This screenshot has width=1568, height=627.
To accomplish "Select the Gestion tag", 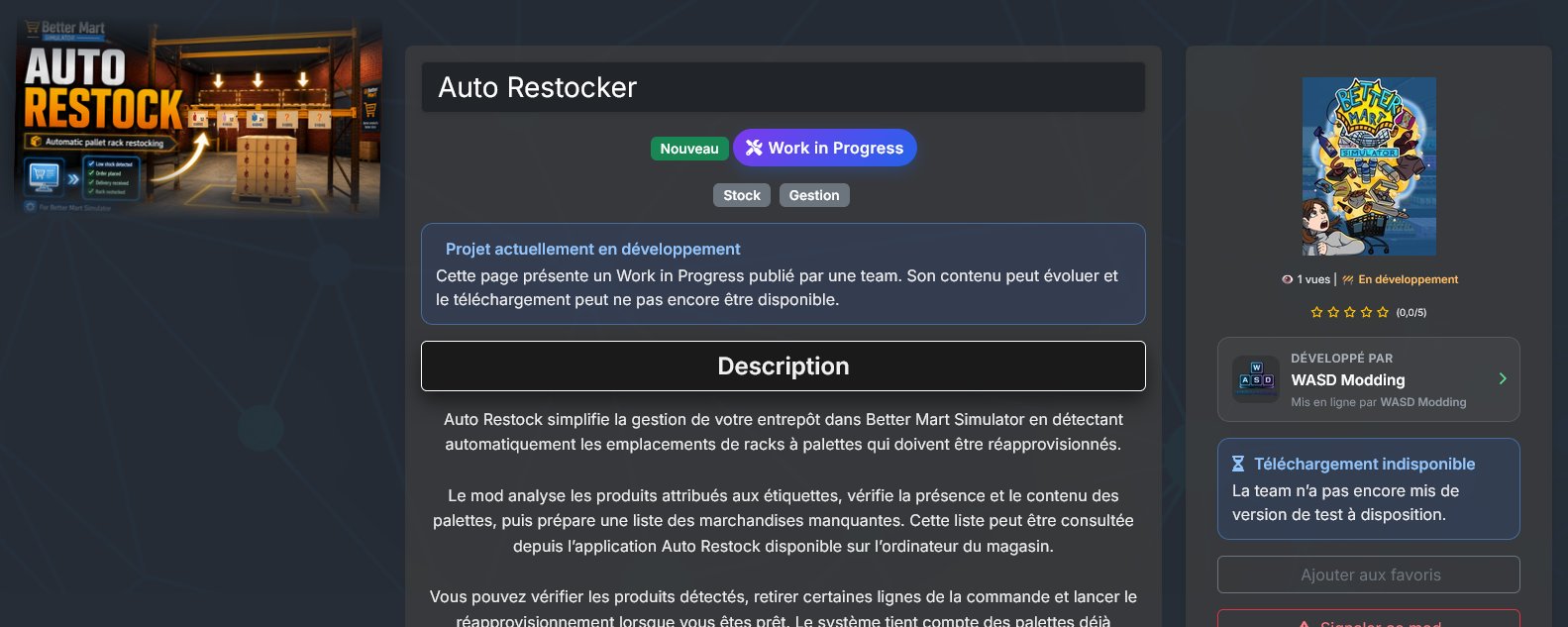I will [814, 195].
